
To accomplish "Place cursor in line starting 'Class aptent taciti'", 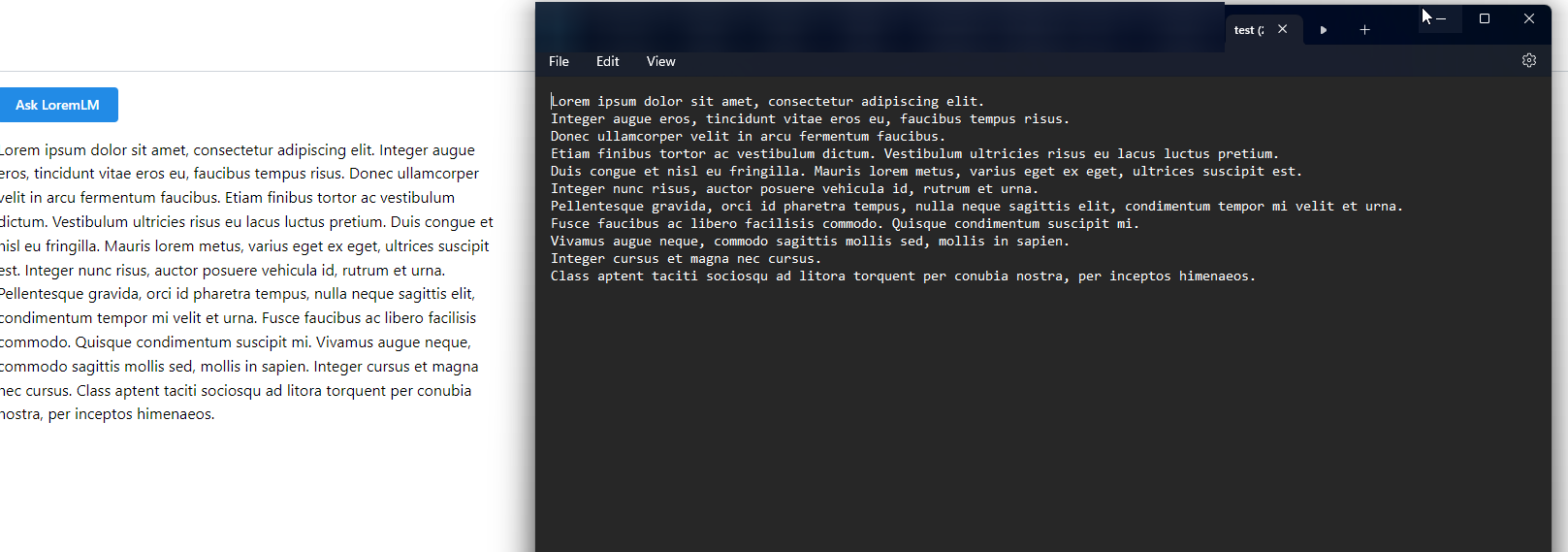I will point(679,276).
